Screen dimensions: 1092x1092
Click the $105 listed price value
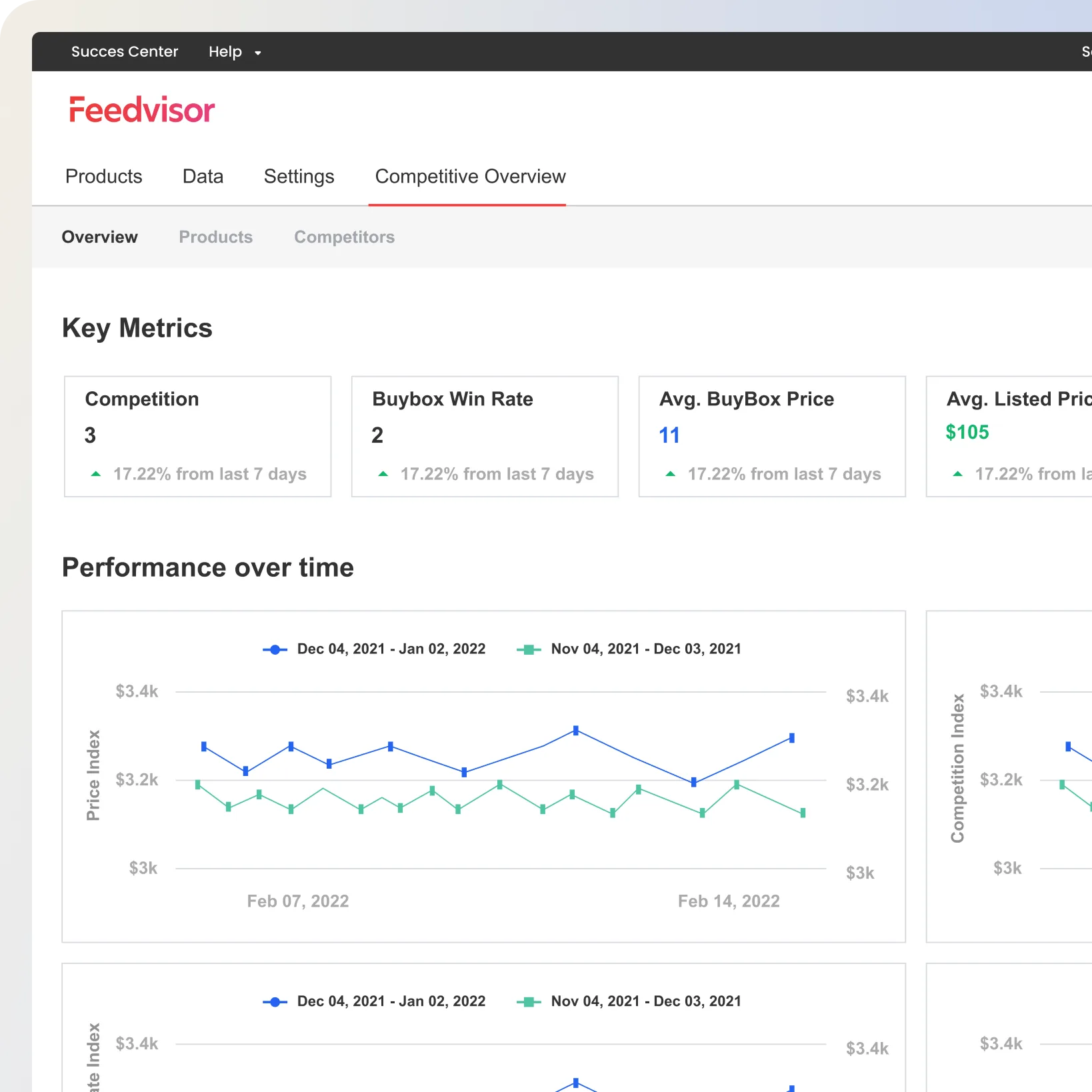point(967,432)
